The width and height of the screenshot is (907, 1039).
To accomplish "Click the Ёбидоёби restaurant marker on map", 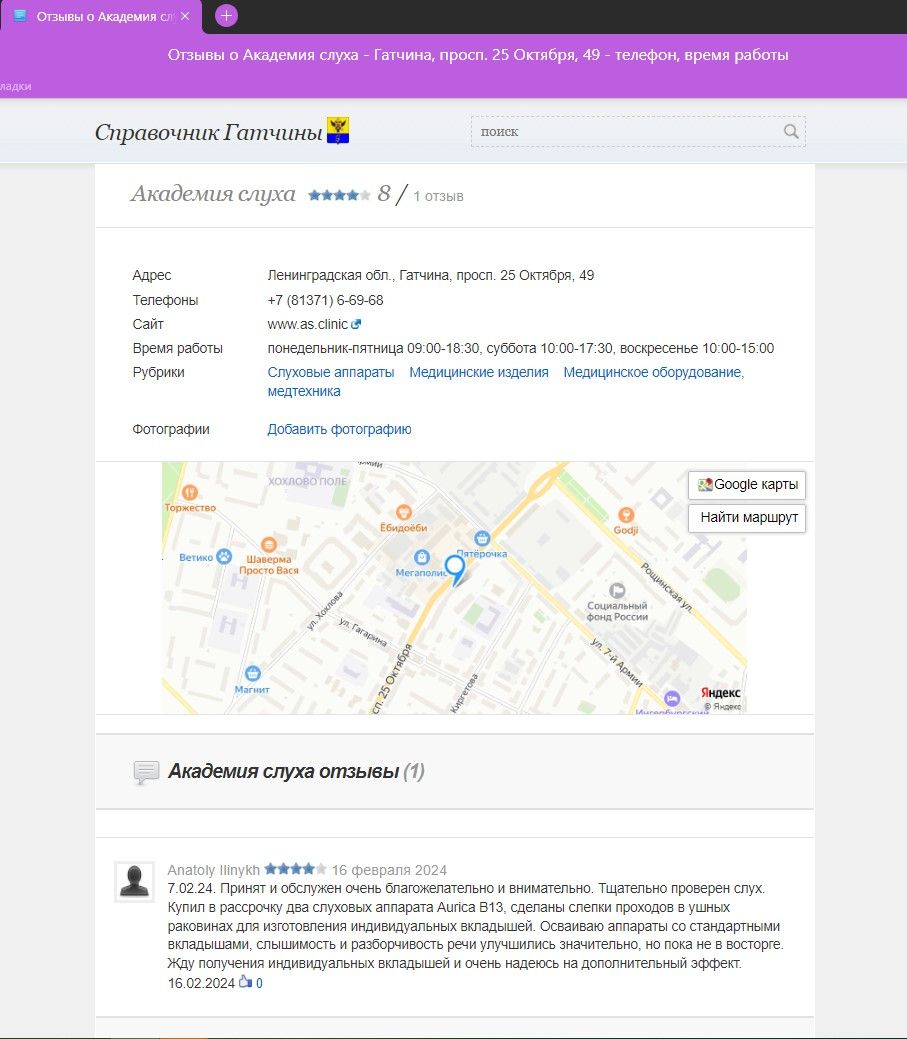I will tap(403, 511).
